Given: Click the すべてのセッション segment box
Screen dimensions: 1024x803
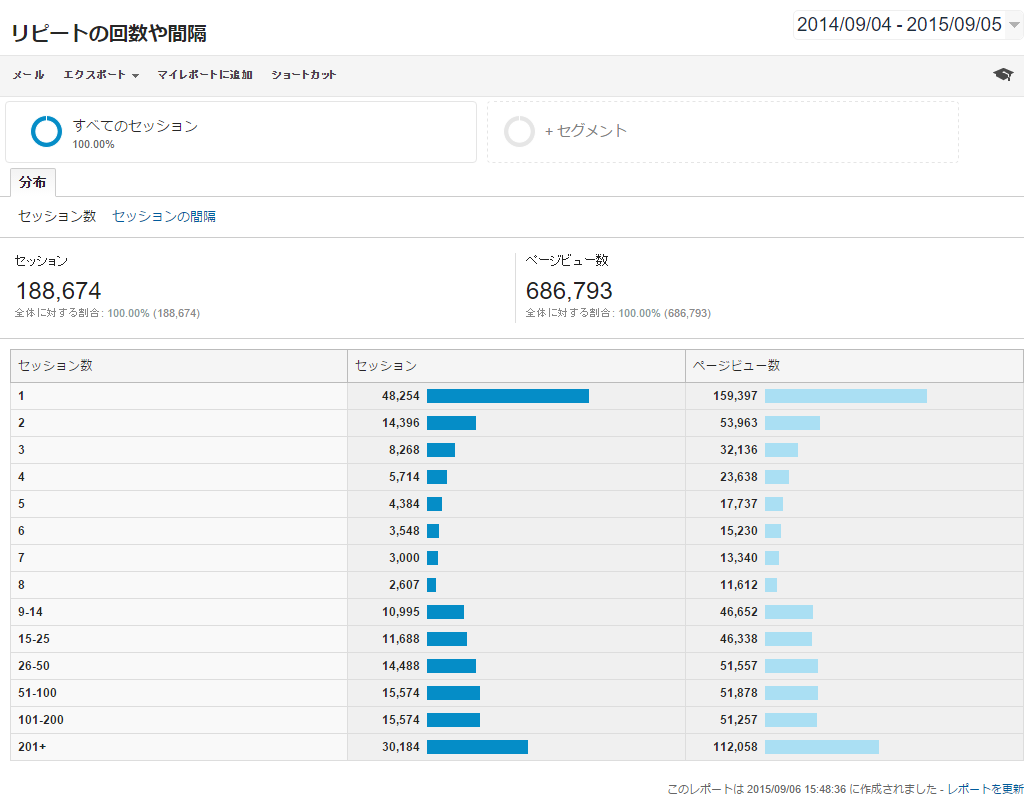Looking at the screenshot, I should pyautogui.click(x=240, y=131).
